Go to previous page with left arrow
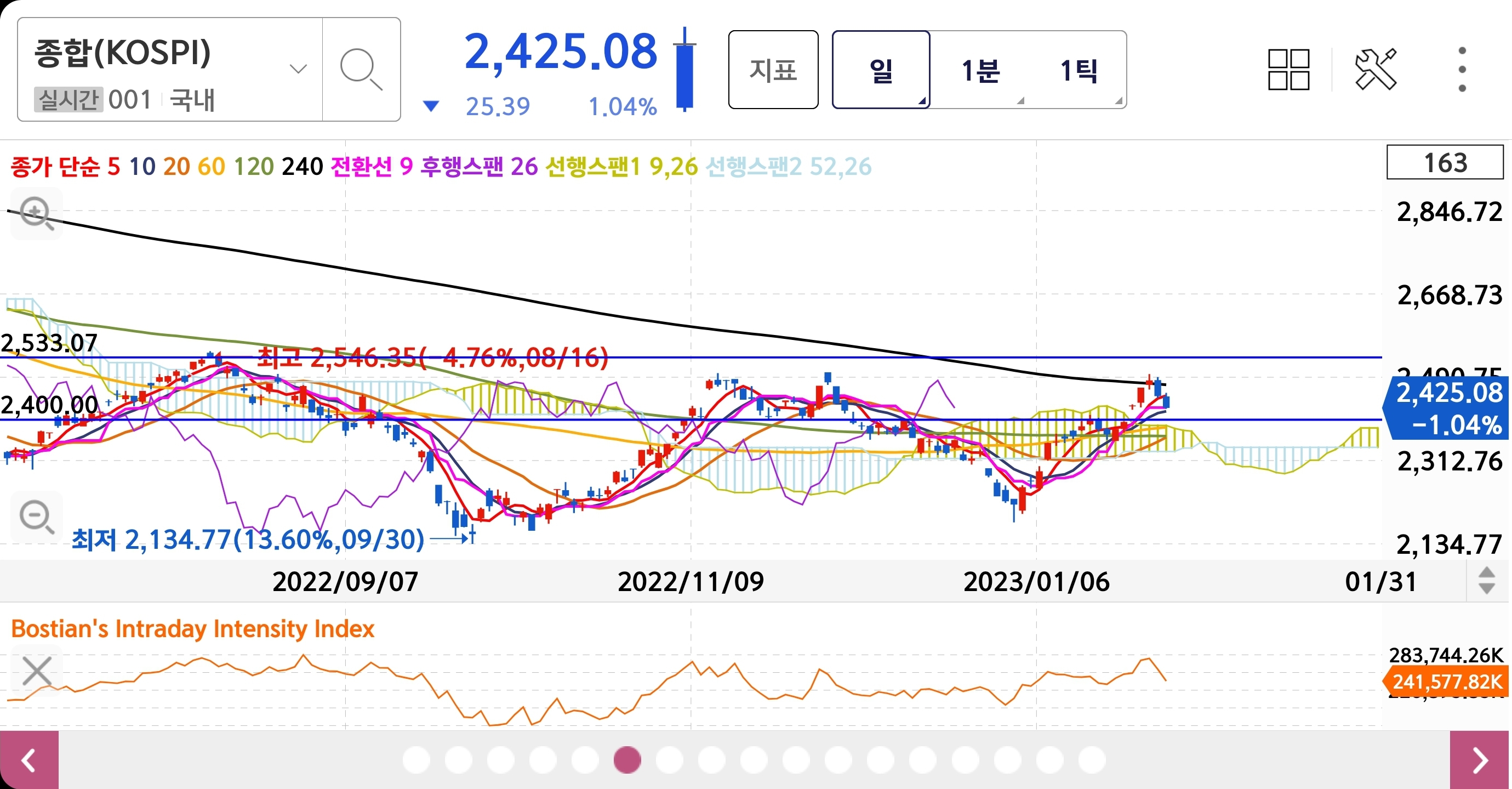This screenshot has width=1512, height=789. 28,760
